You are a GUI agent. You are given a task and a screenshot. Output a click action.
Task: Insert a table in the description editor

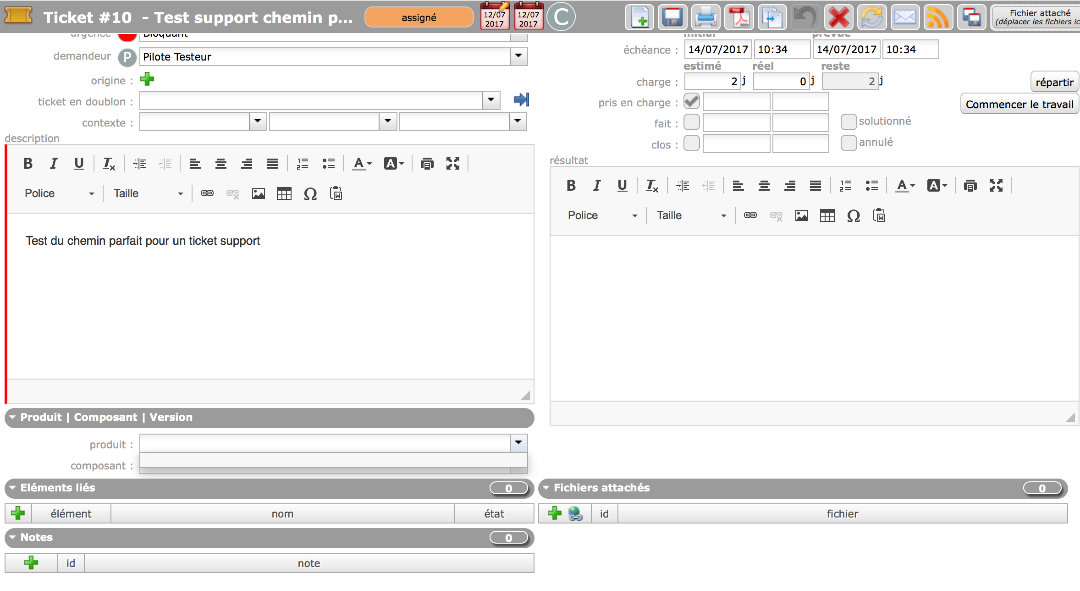[284, 194]
